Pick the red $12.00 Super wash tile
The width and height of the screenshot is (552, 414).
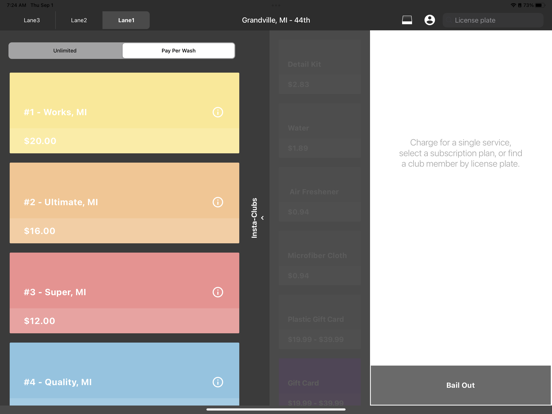124,293
